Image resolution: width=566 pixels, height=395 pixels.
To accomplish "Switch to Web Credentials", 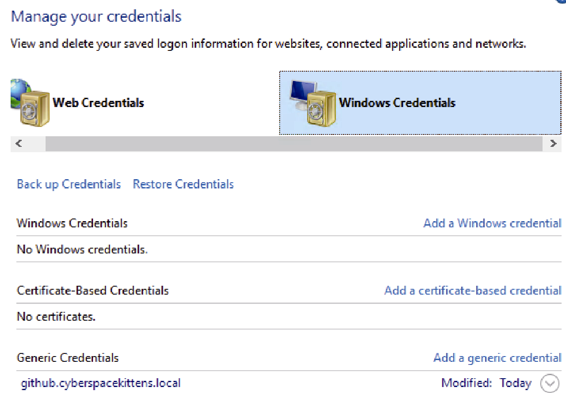I will point(98,103).
